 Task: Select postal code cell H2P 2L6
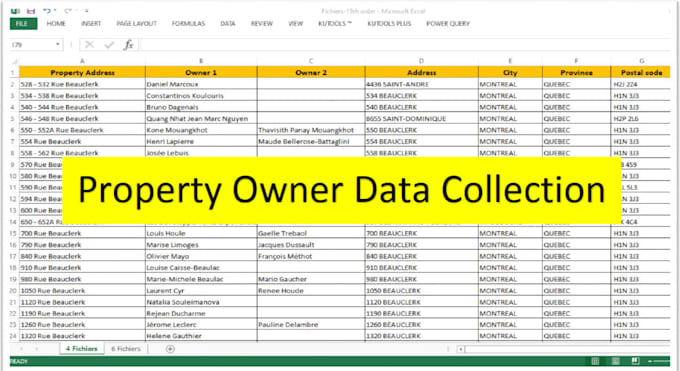pos(641,118)
